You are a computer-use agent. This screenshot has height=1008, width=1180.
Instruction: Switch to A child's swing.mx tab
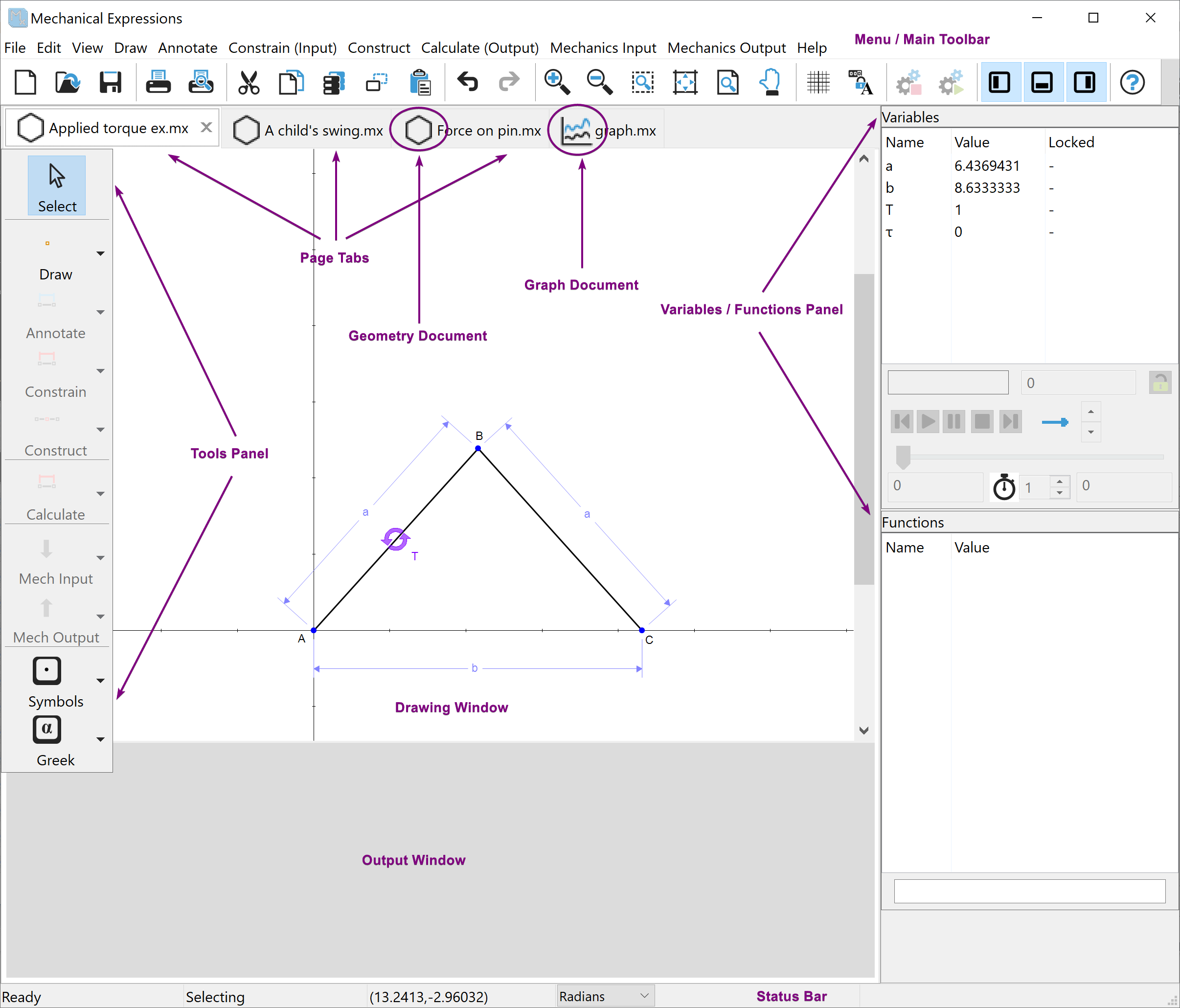coord(323,131)
